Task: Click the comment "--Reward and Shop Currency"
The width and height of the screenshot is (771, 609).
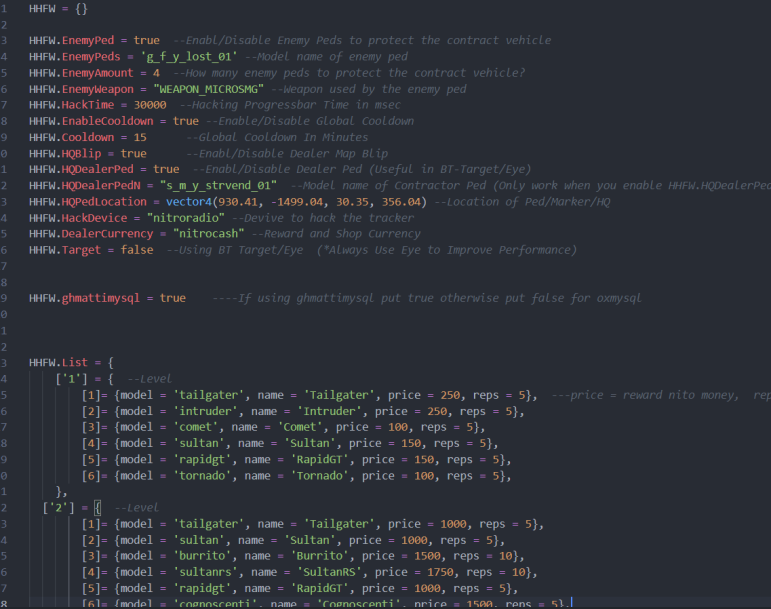Action: [x=336, y=233]
